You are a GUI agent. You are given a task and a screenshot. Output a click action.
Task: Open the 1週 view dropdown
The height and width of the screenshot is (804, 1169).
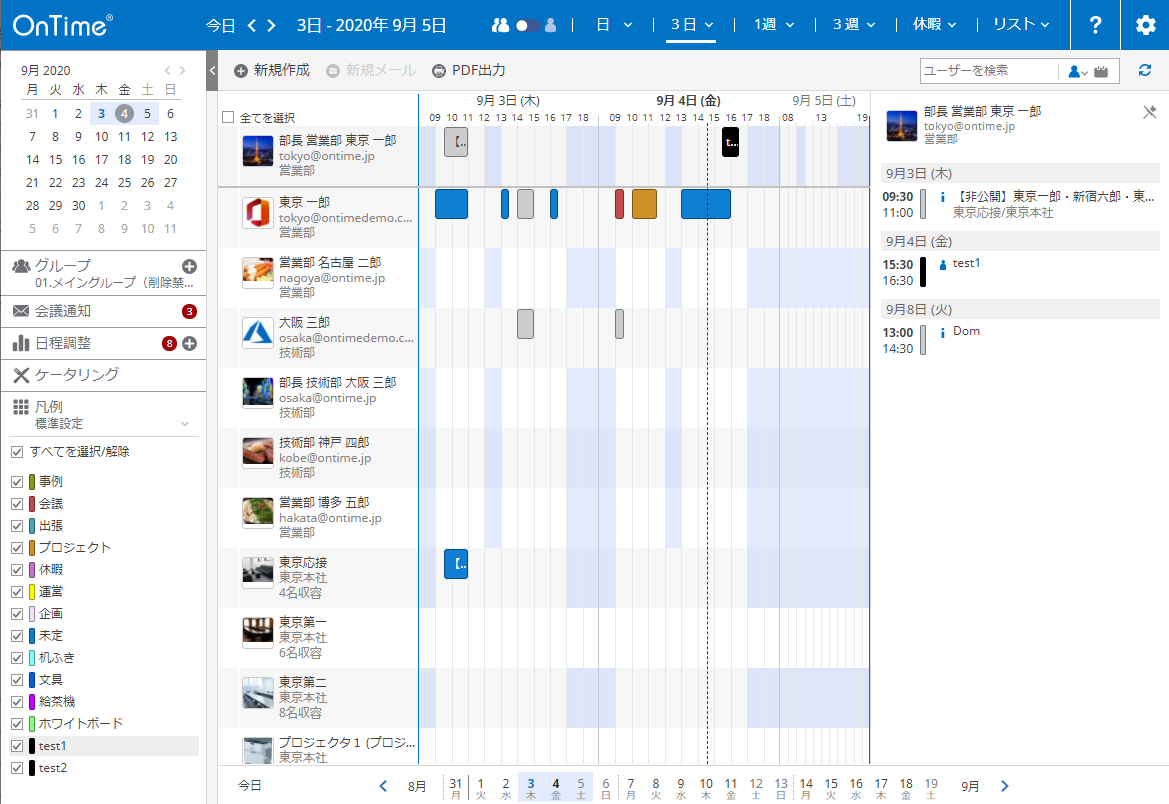[774, 25]
